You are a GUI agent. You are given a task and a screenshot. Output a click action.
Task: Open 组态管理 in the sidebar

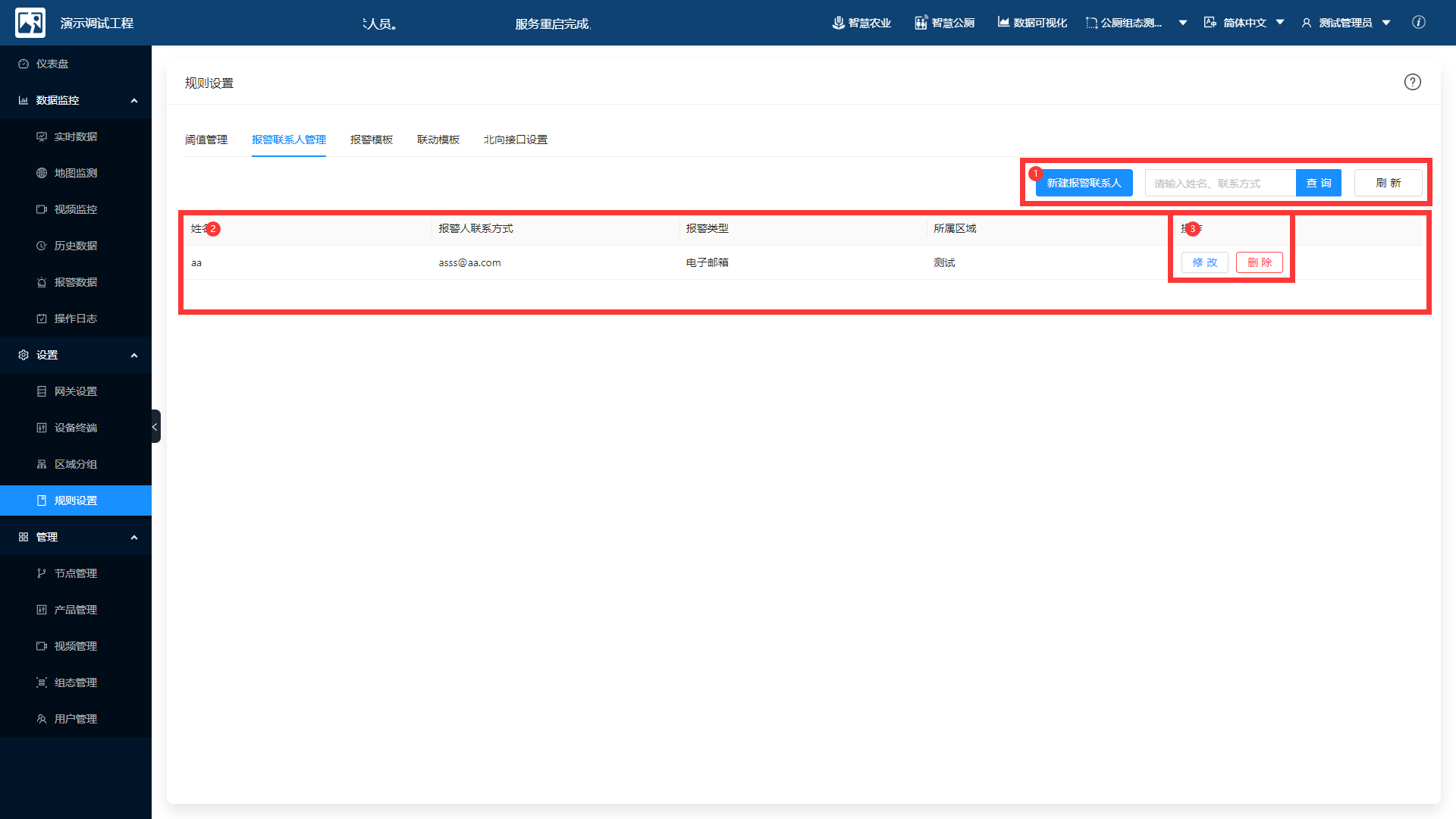[x=76, y=682]
